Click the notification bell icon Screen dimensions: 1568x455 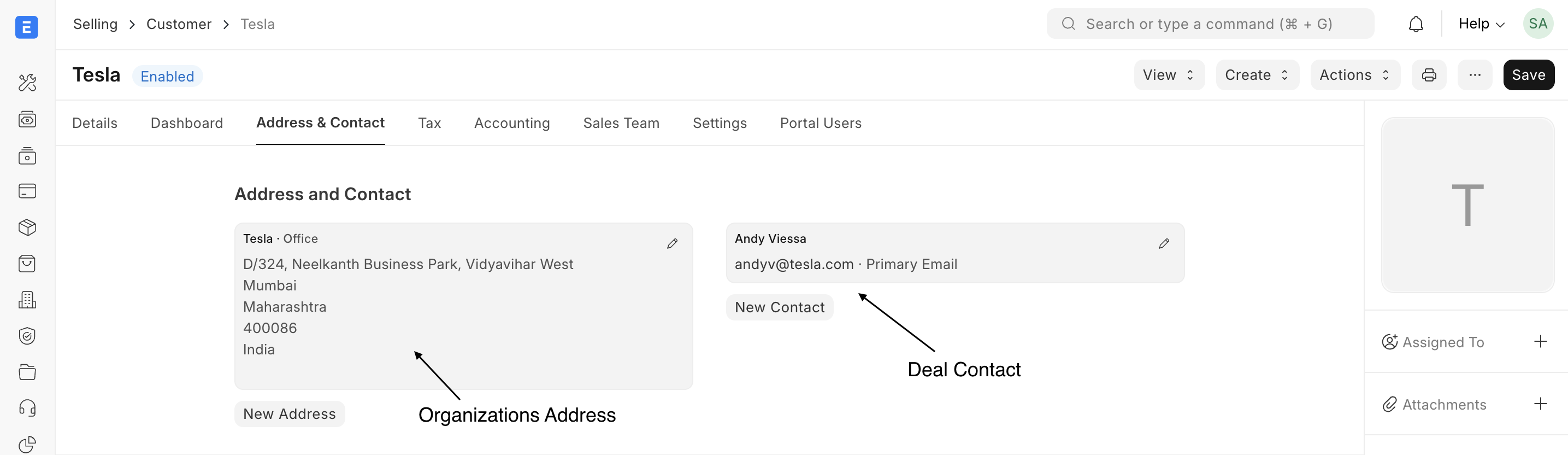click(x=1416, y=25)
